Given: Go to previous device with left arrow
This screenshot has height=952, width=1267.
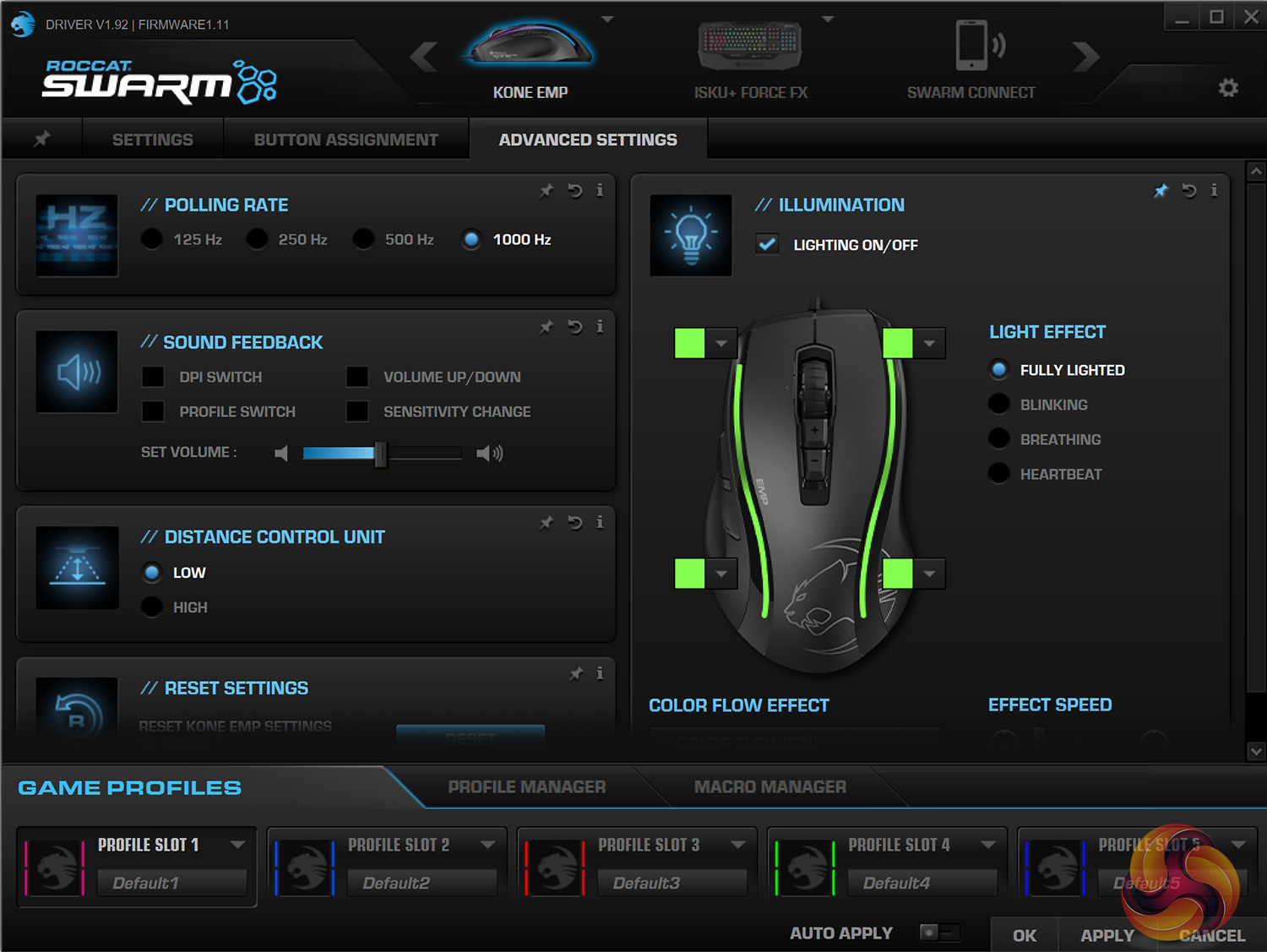Looking at the screenshot, I should coord(424,57).
